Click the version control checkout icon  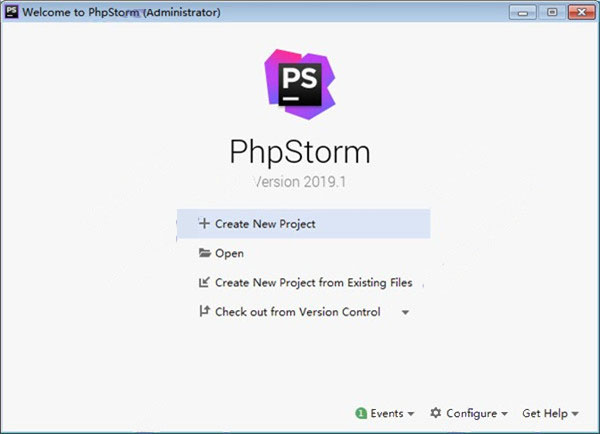[204, 311]
